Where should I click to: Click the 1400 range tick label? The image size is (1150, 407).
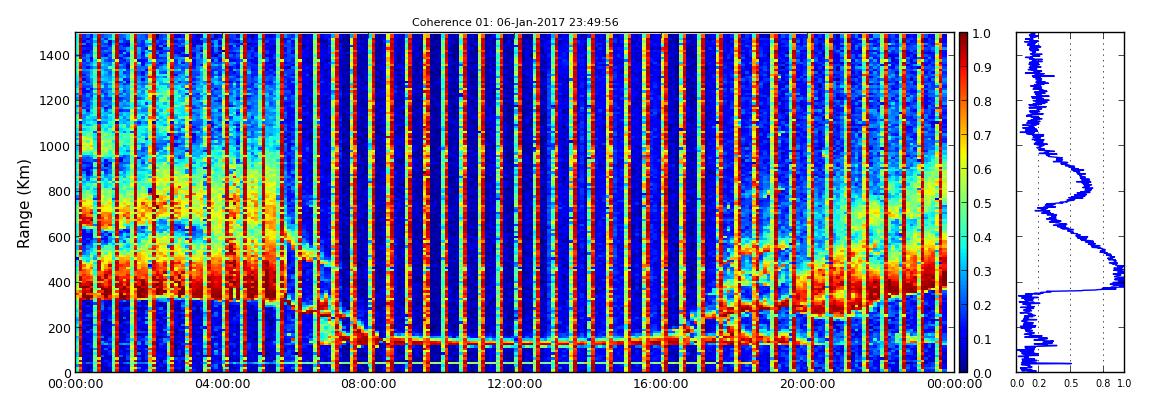(x=57, y=56)
